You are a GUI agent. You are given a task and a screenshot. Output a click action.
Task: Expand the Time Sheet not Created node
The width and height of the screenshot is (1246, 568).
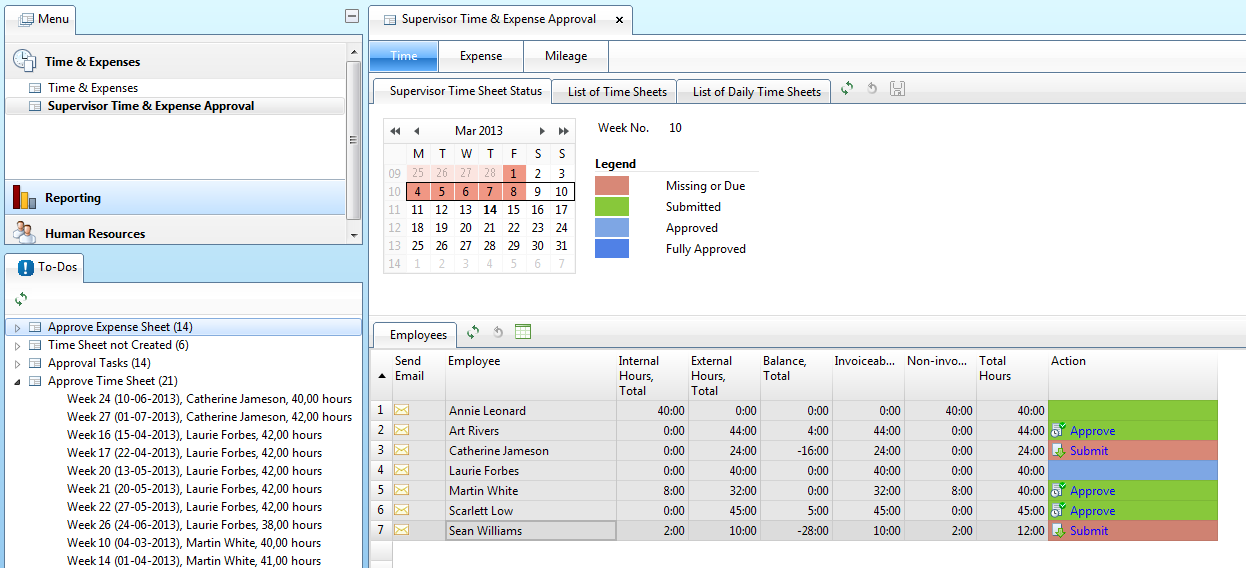tap(17, 346)
